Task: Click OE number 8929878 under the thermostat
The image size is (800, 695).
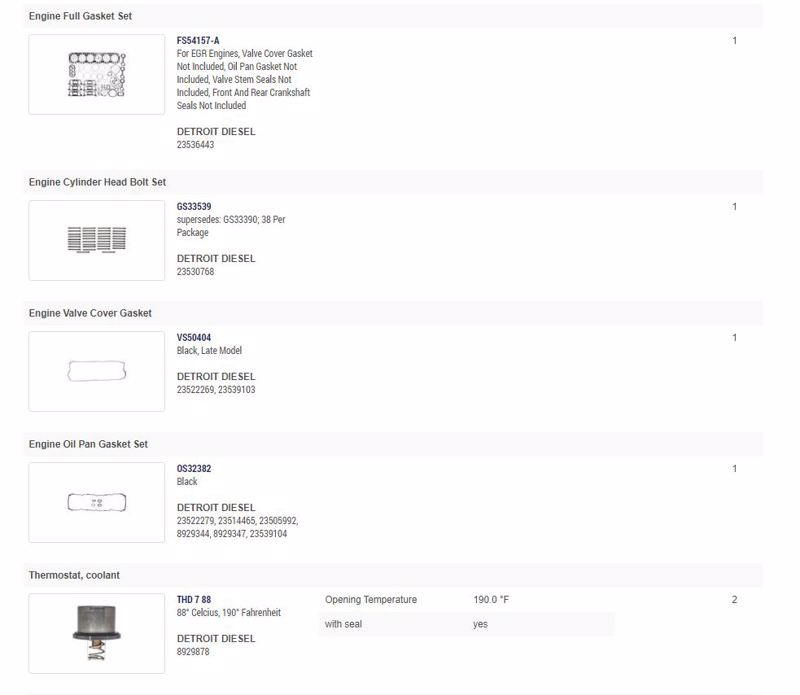Action: (x=193, y=651)
